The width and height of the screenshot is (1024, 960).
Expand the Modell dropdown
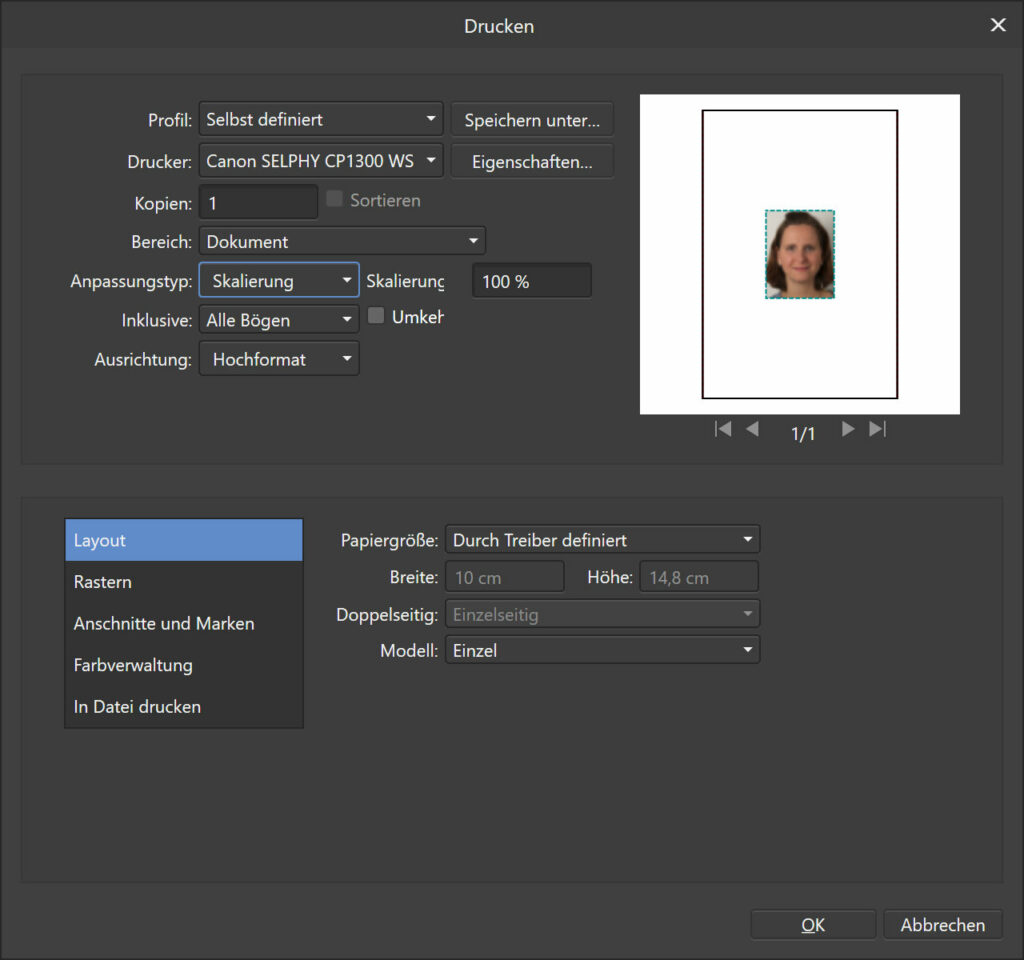point(601,651)
